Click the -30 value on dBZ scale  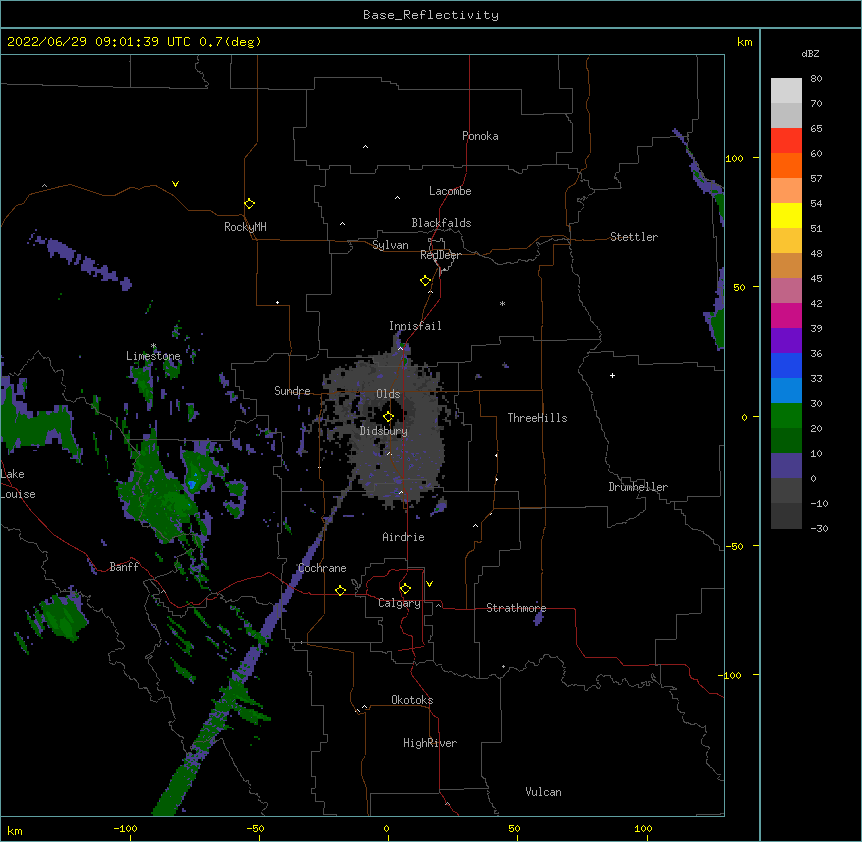click(819, 528)
